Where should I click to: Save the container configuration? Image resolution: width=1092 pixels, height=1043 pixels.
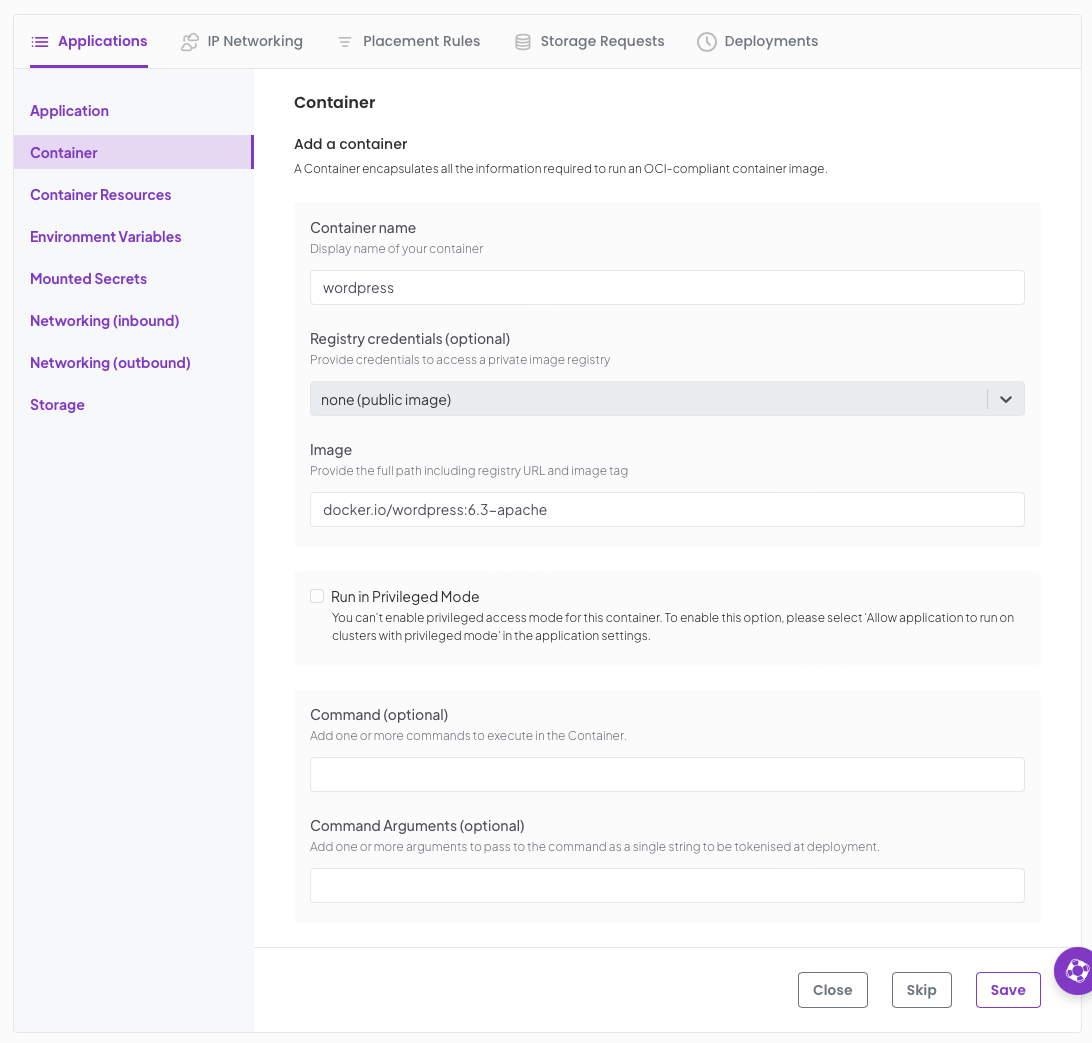pos(1008,989)
